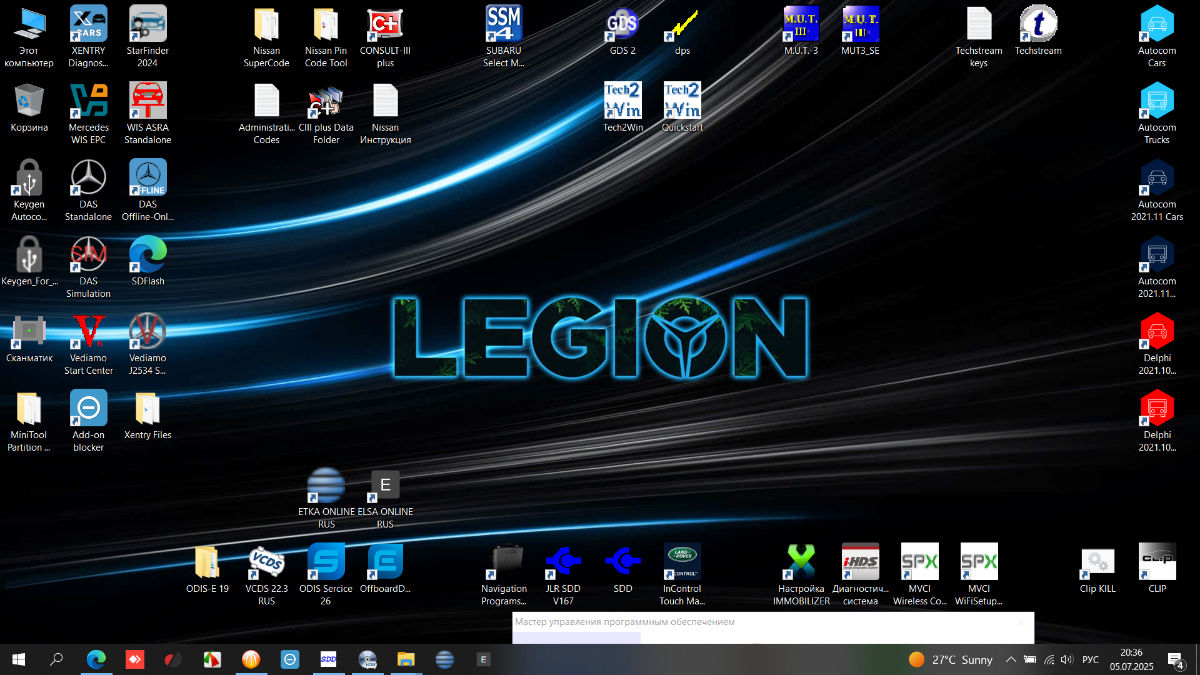Click the ELSA ONLINE RUS icon
The image size is (1200, 675).
(x=385, y=485)
